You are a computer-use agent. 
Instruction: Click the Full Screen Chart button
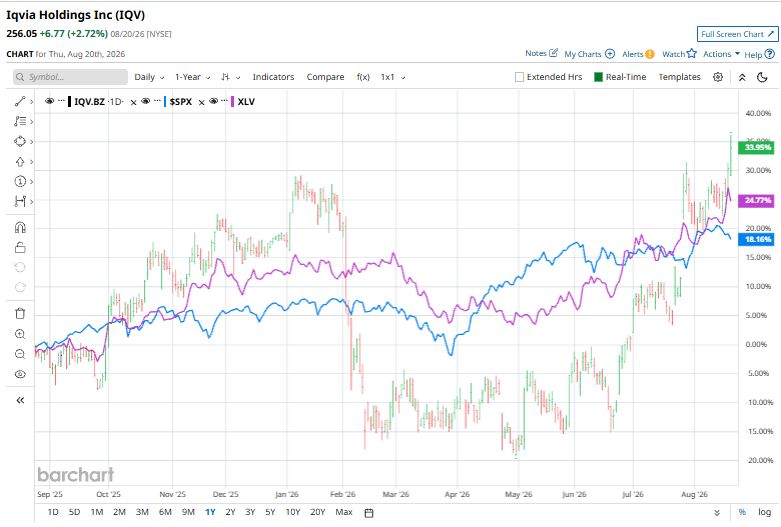pos(737,34)
